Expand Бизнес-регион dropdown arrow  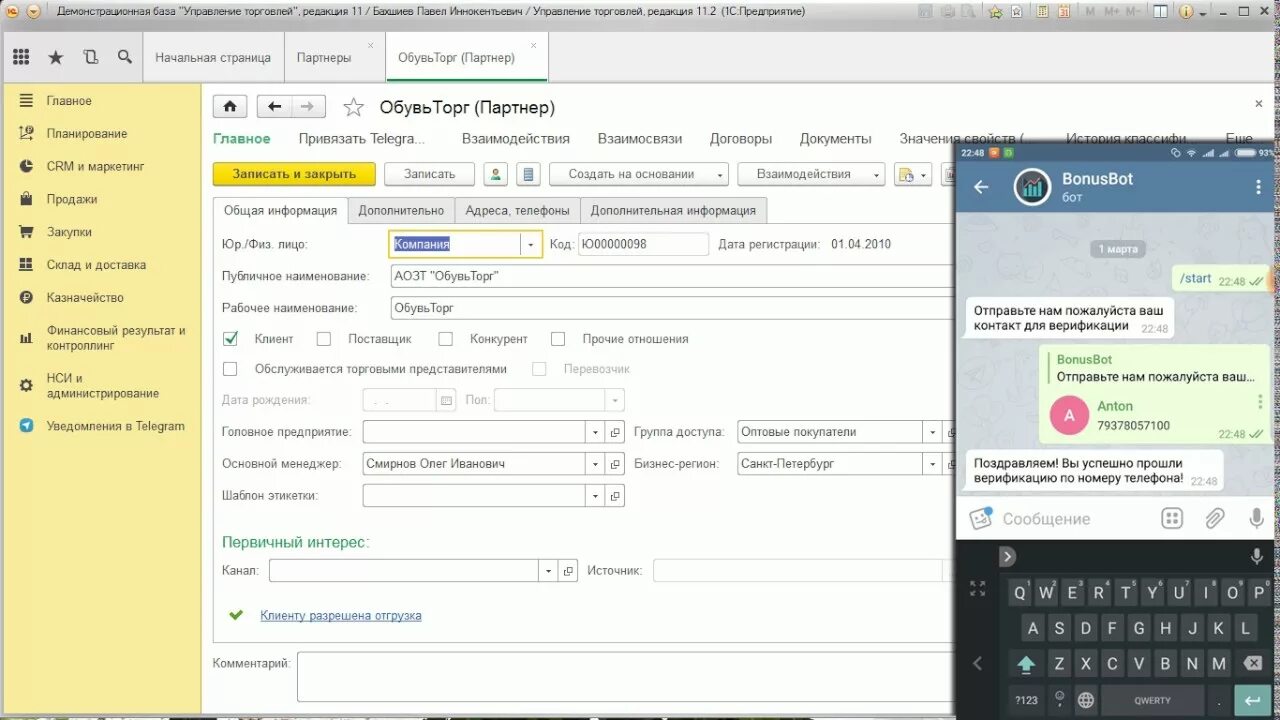(932, 464)
